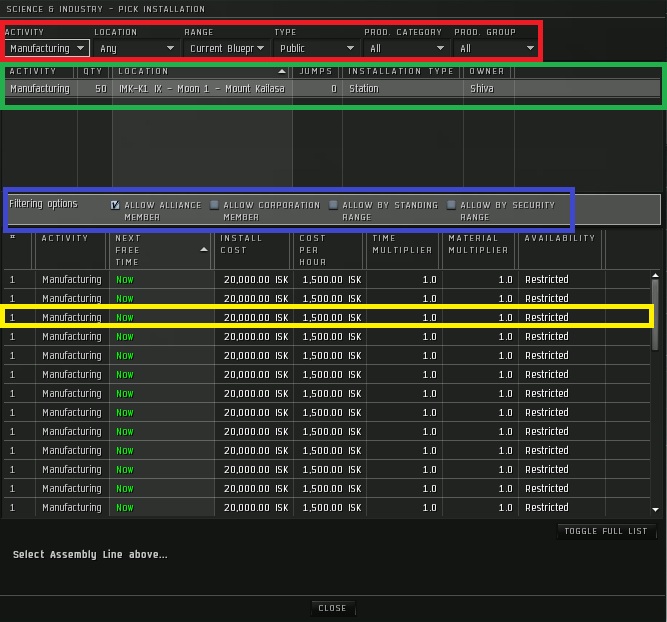This screenshot has height=622, width=667.
Task: Sort assembly lines by Time Multiplier
Action: point(404,250)
